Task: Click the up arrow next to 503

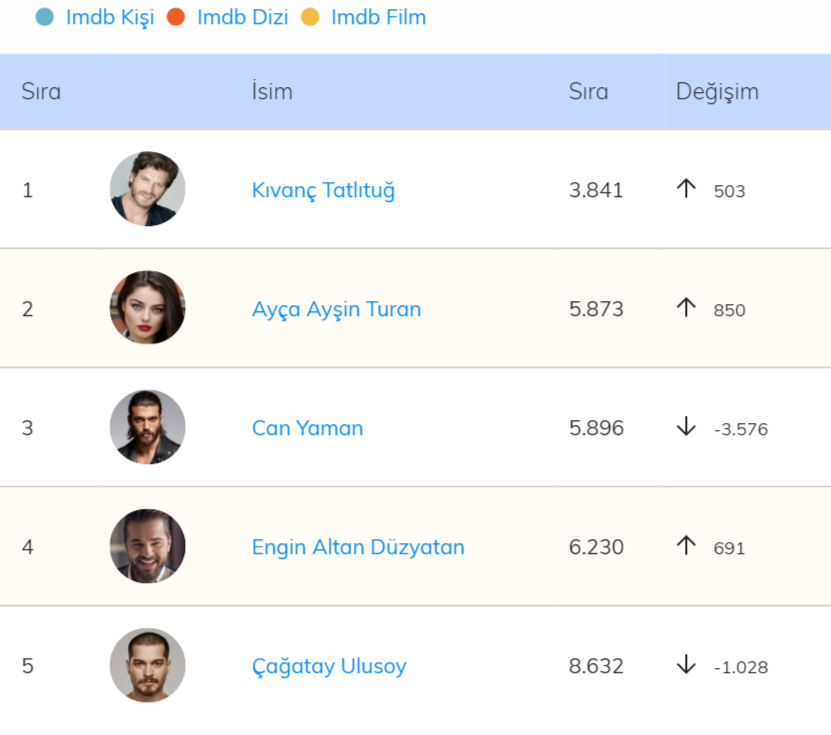Action: click(x=686, y=188)
